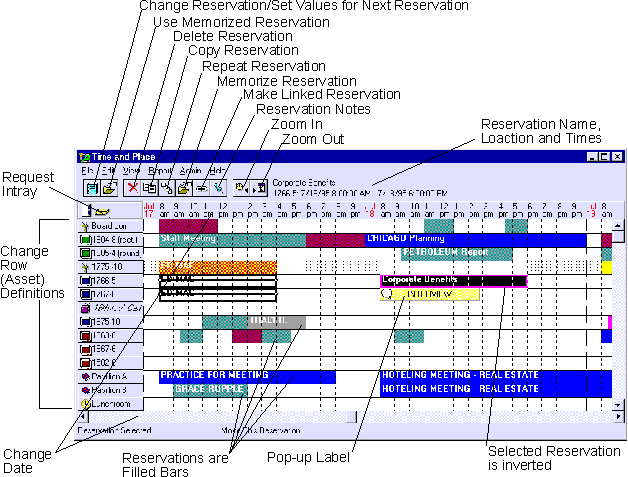The image size is (628, 477).
Task: Click the Zoom Out toolbar icon
Action: point(259,187)
